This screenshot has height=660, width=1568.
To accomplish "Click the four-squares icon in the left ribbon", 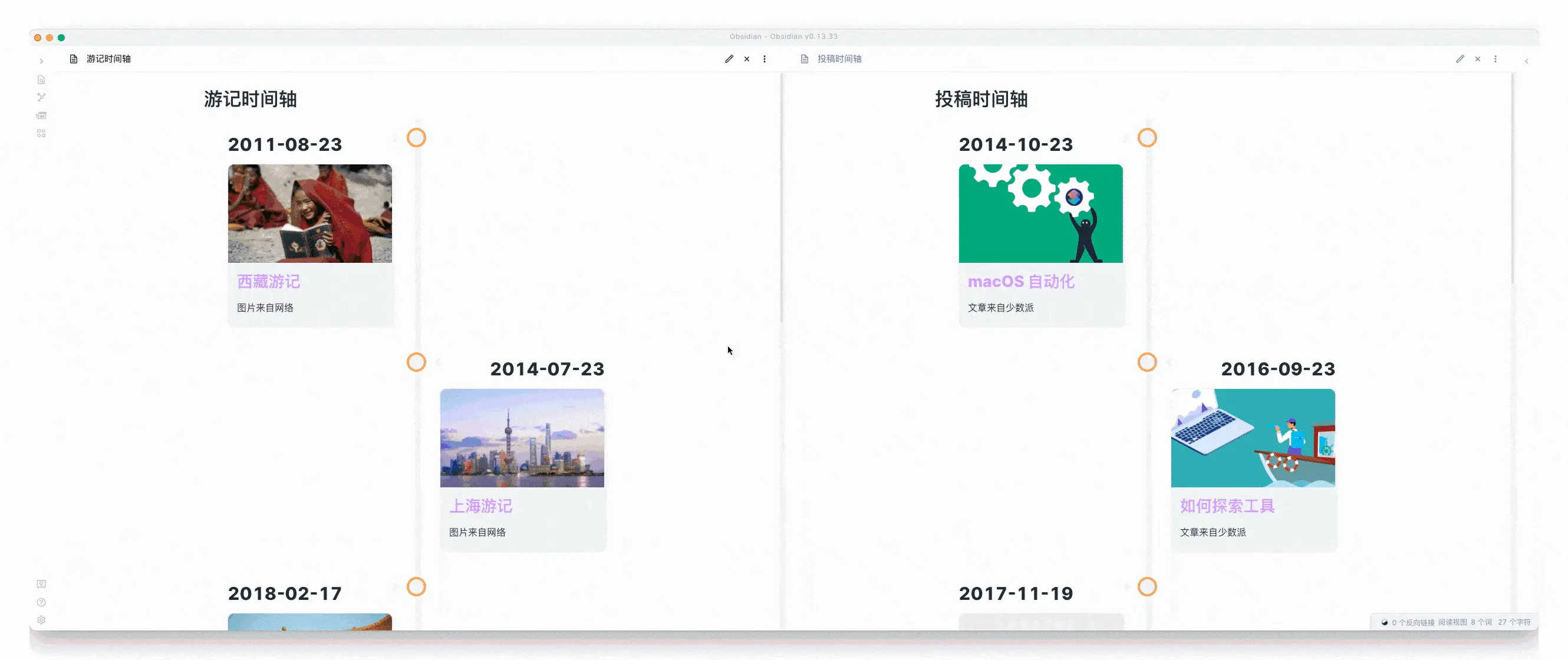I will [41, 133].
